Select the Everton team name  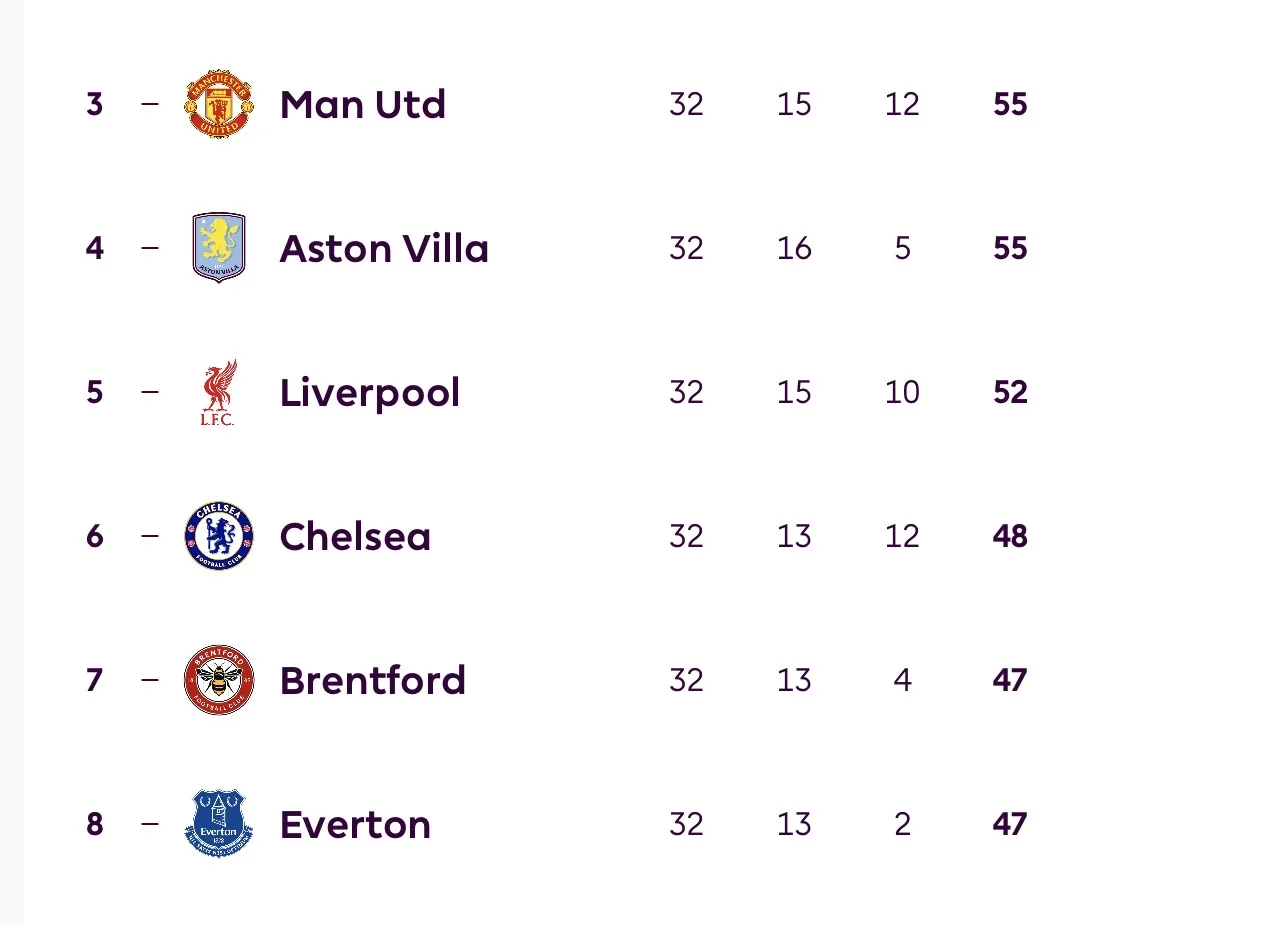pyautogui.click(x=355, y=824)
